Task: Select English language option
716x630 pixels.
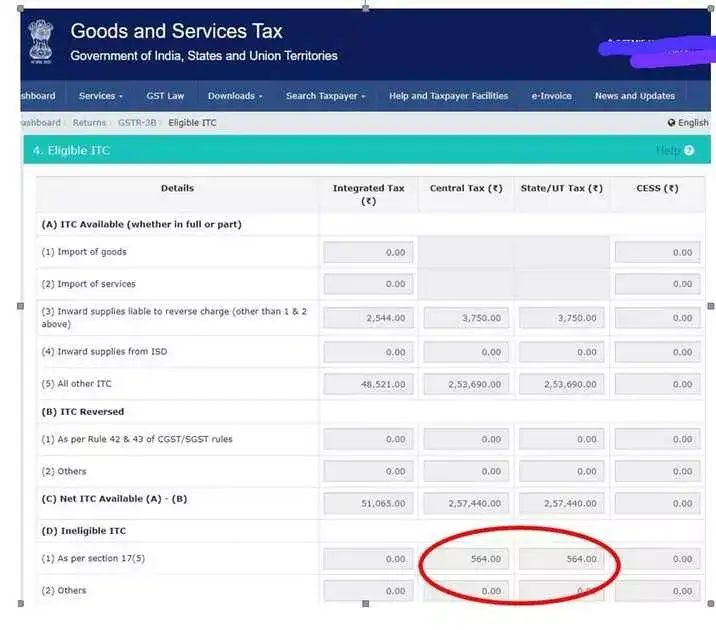Action: tap(692, 123)
